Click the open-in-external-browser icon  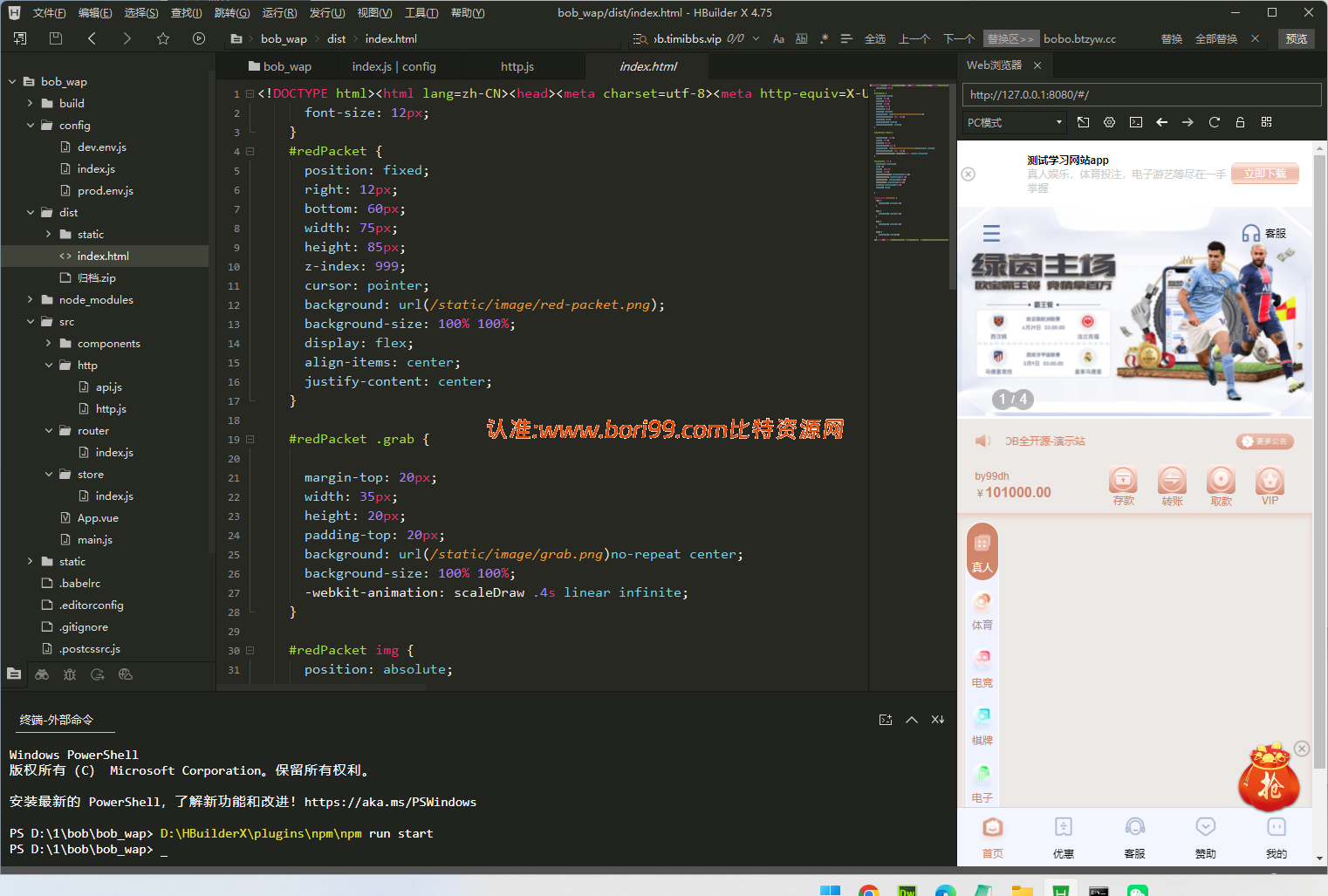coord(1083,123)
